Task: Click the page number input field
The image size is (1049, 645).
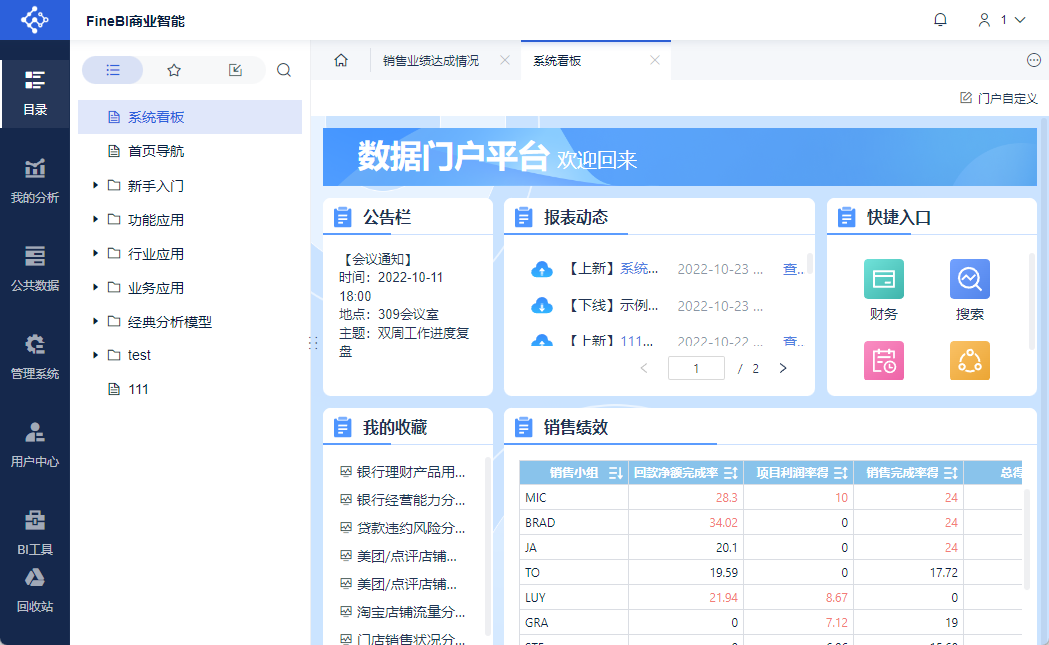Action: (x=696, y=368)
